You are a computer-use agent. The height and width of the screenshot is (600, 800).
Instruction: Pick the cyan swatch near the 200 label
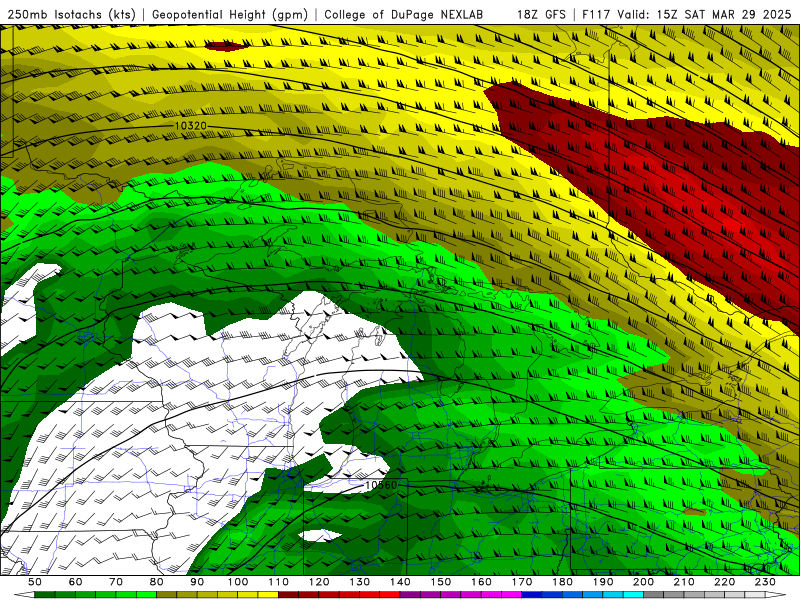click(633, 595)
